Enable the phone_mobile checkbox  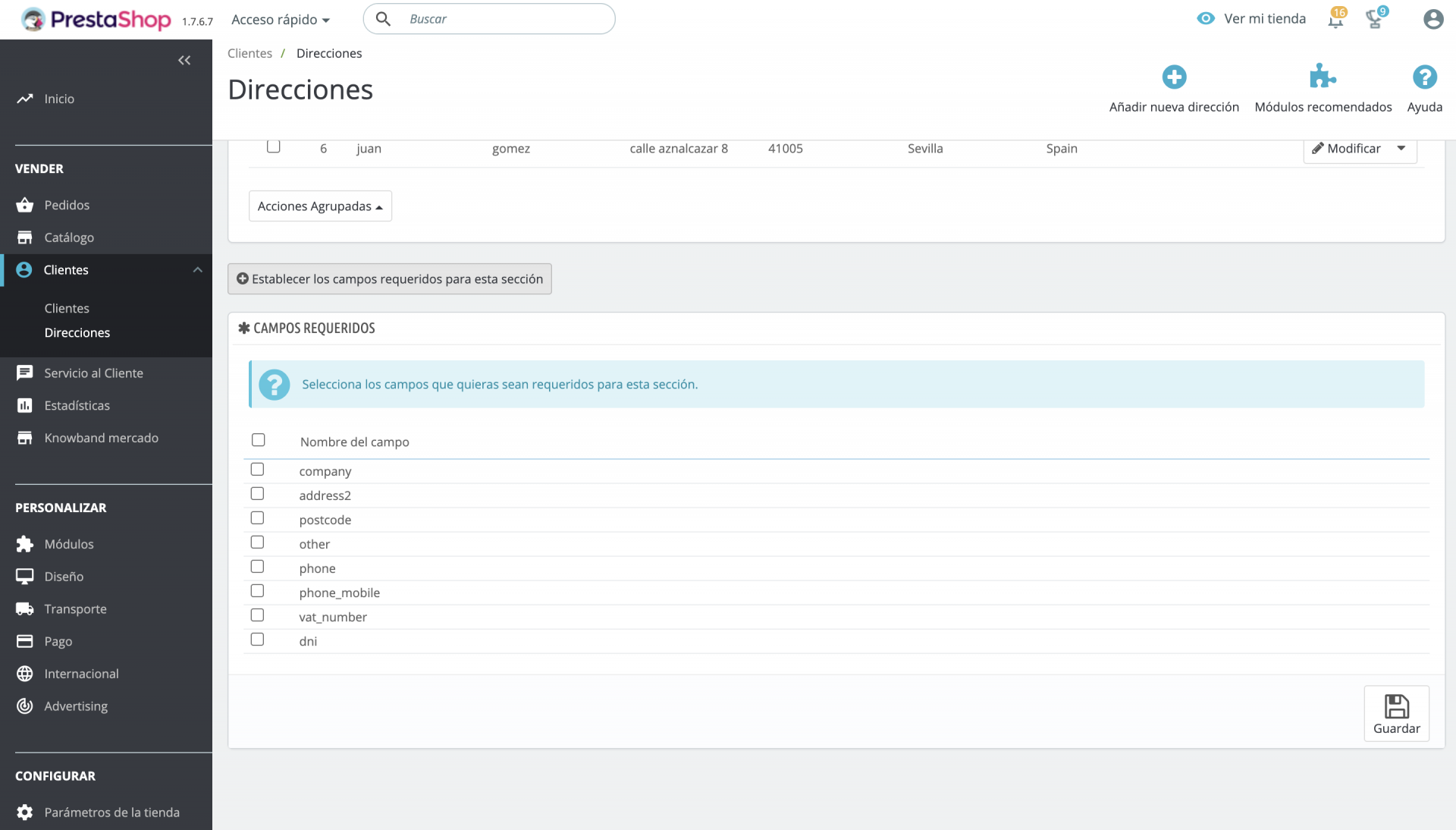tap(258, 591)
